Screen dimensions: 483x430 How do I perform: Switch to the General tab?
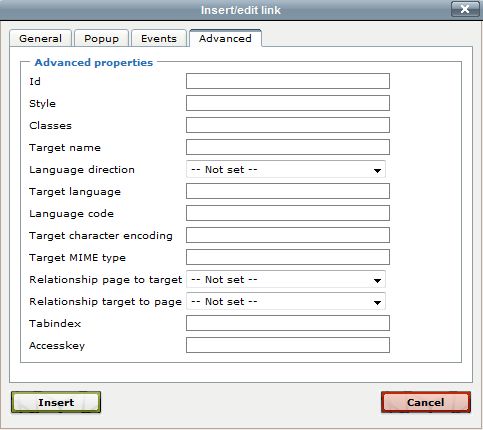(x=40, y=38)
